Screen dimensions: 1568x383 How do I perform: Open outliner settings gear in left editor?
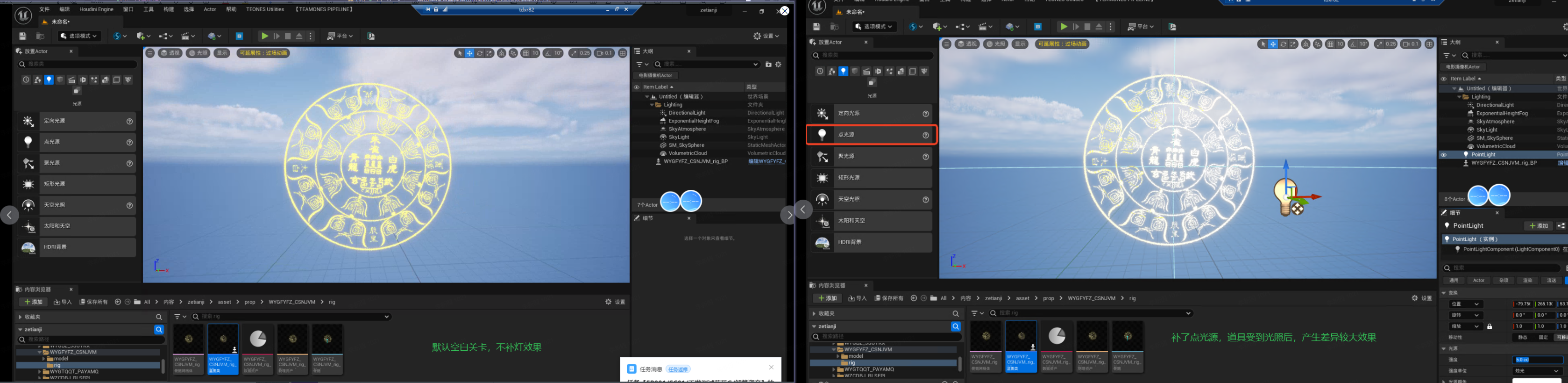click(779, 65)
